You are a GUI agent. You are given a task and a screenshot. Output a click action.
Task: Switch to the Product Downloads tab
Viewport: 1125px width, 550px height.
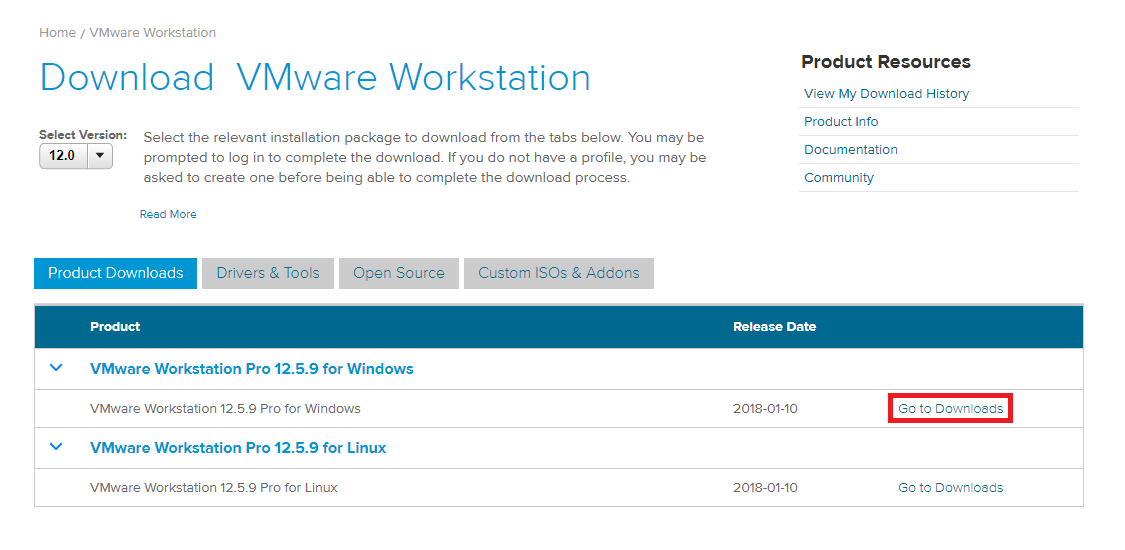(116, 273)
